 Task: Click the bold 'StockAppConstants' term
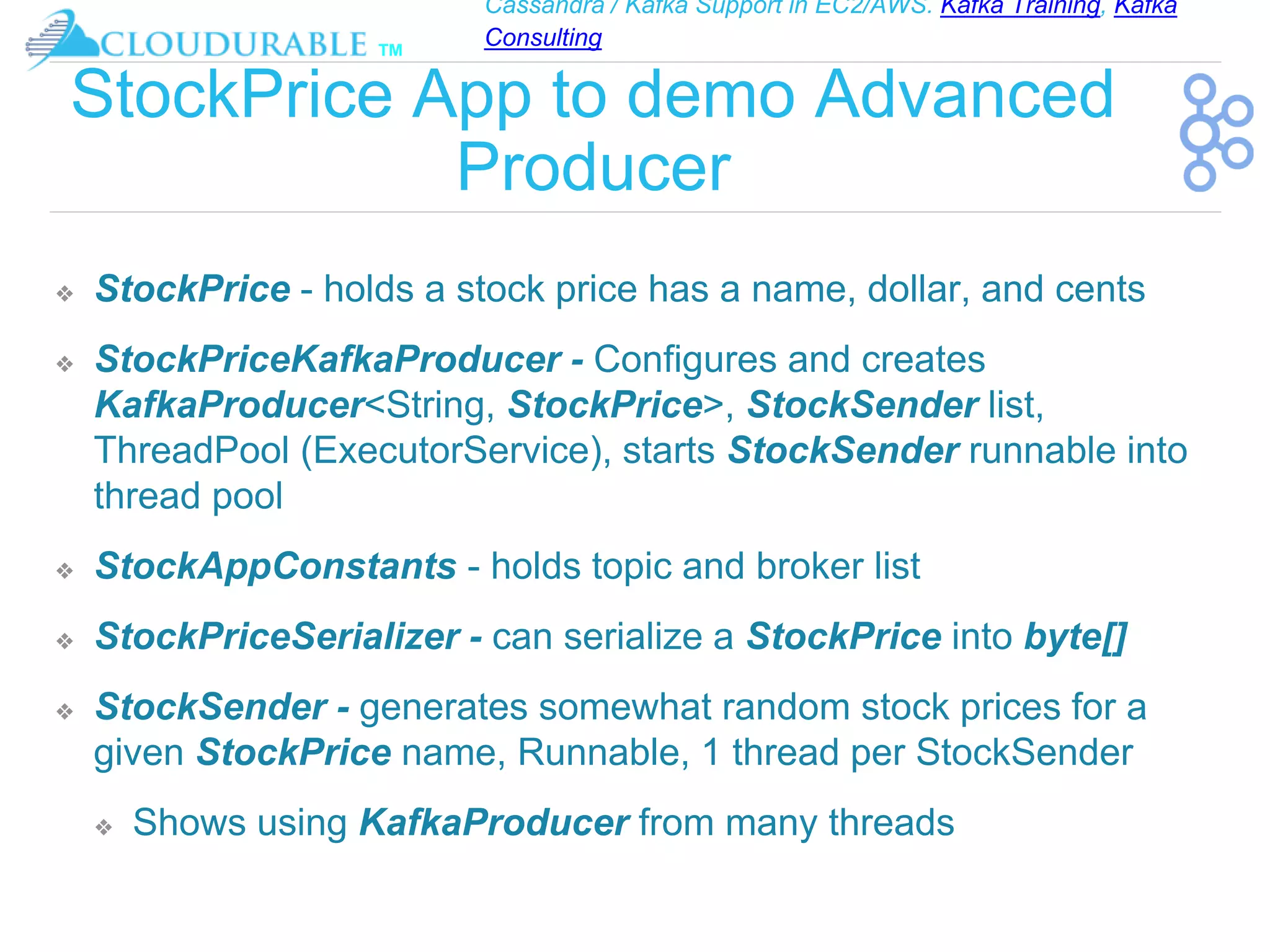click(x=276, y=566)
